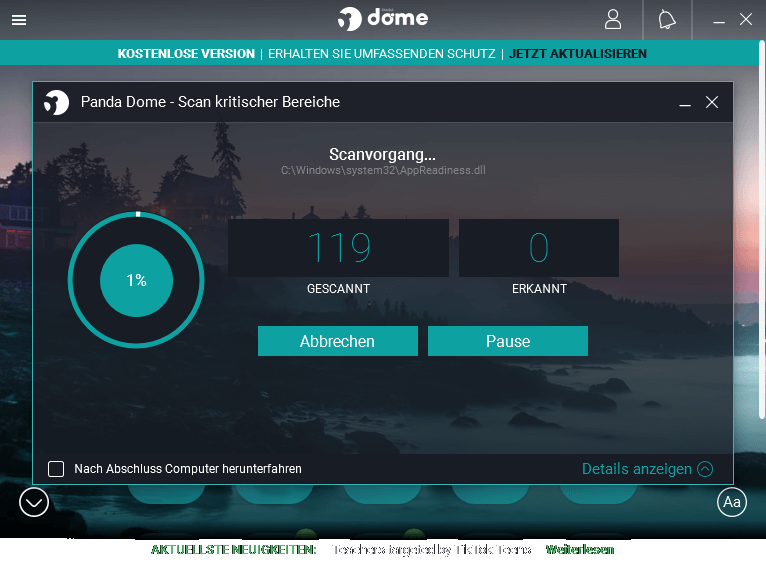766x564 pixels.
Task: Click the scanned file path AppReadiness.dll
Action: click(383, 170)
